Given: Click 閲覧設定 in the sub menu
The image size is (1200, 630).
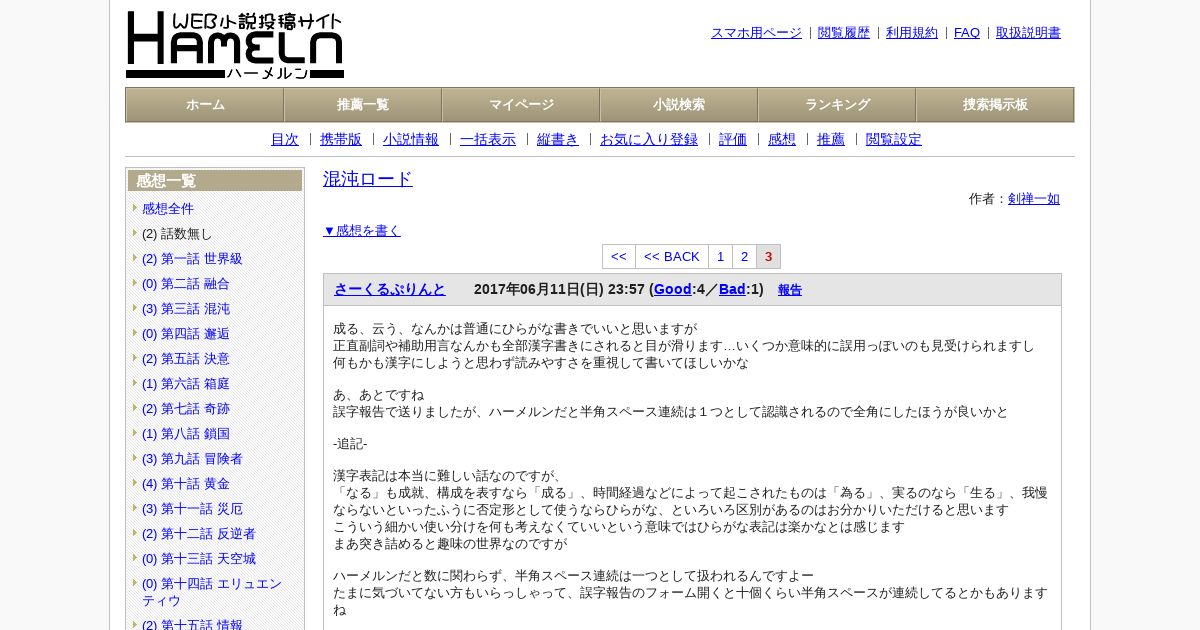Looking at the screenshot, I should 894,140.
